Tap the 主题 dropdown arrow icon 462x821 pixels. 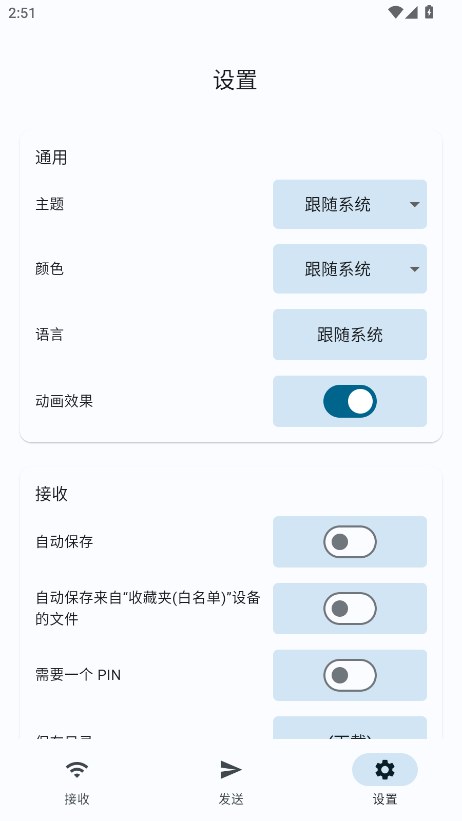(x=414, y=204)
